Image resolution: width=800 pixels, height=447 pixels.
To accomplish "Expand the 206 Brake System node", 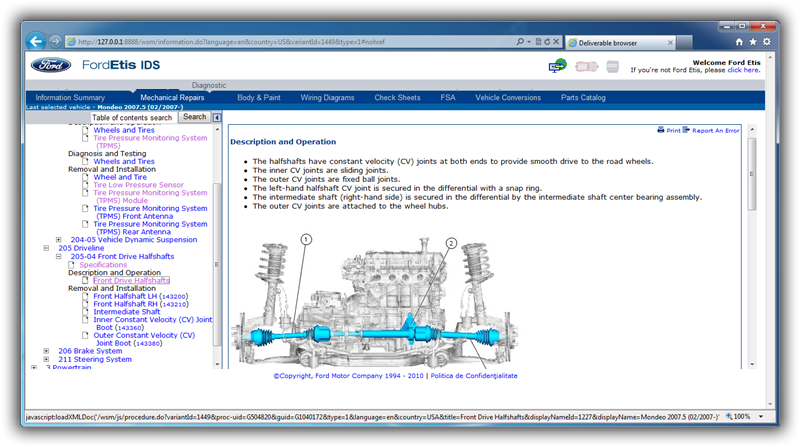I will tap(46, 351).
